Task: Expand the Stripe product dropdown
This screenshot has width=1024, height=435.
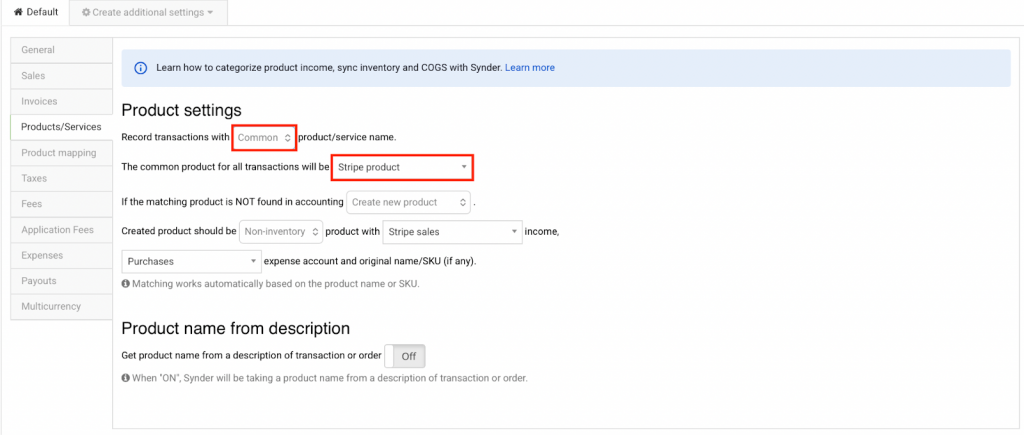Action: coord(402,167)
